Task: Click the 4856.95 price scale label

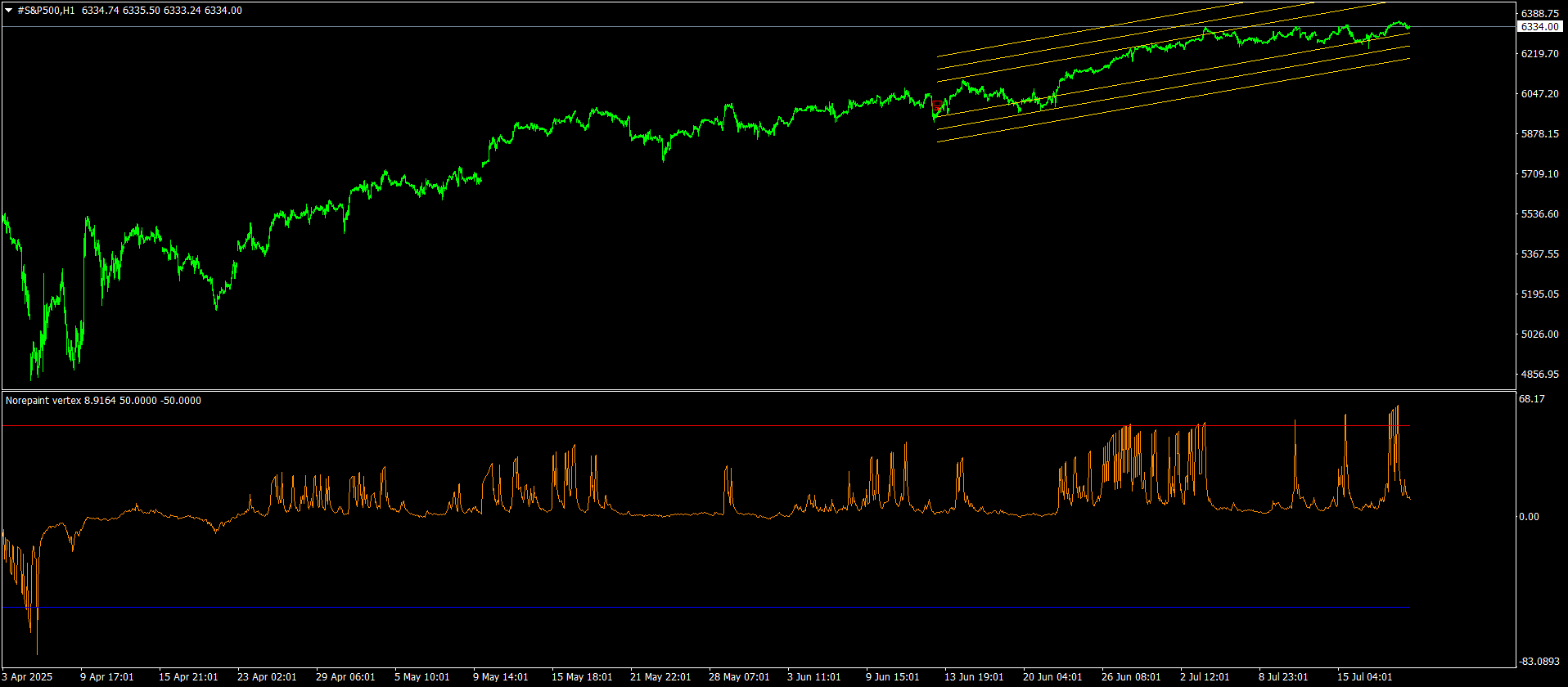Action: point(1539,375)
